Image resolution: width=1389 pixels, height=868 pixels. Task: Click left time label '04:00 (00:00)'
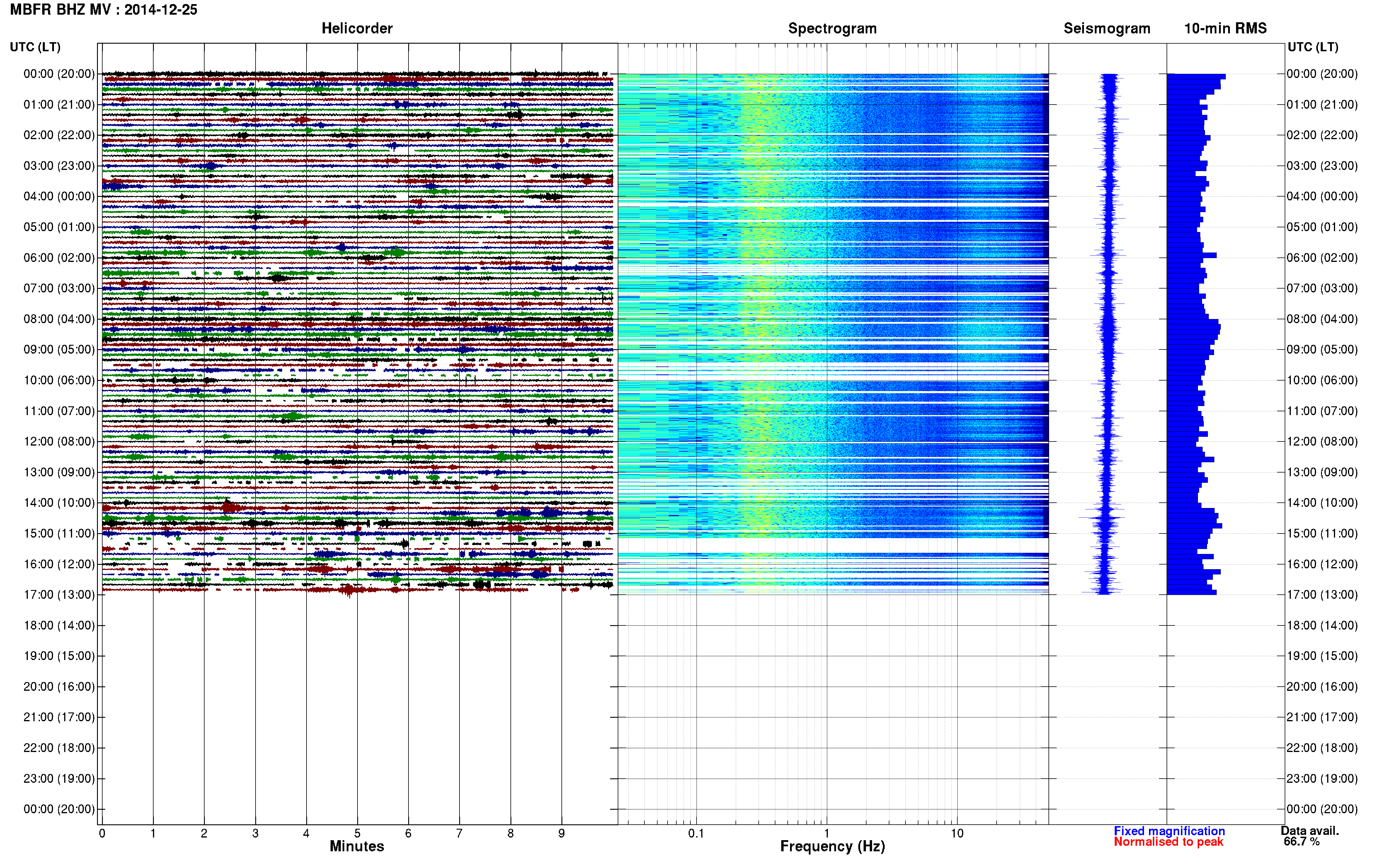point(59,196)
